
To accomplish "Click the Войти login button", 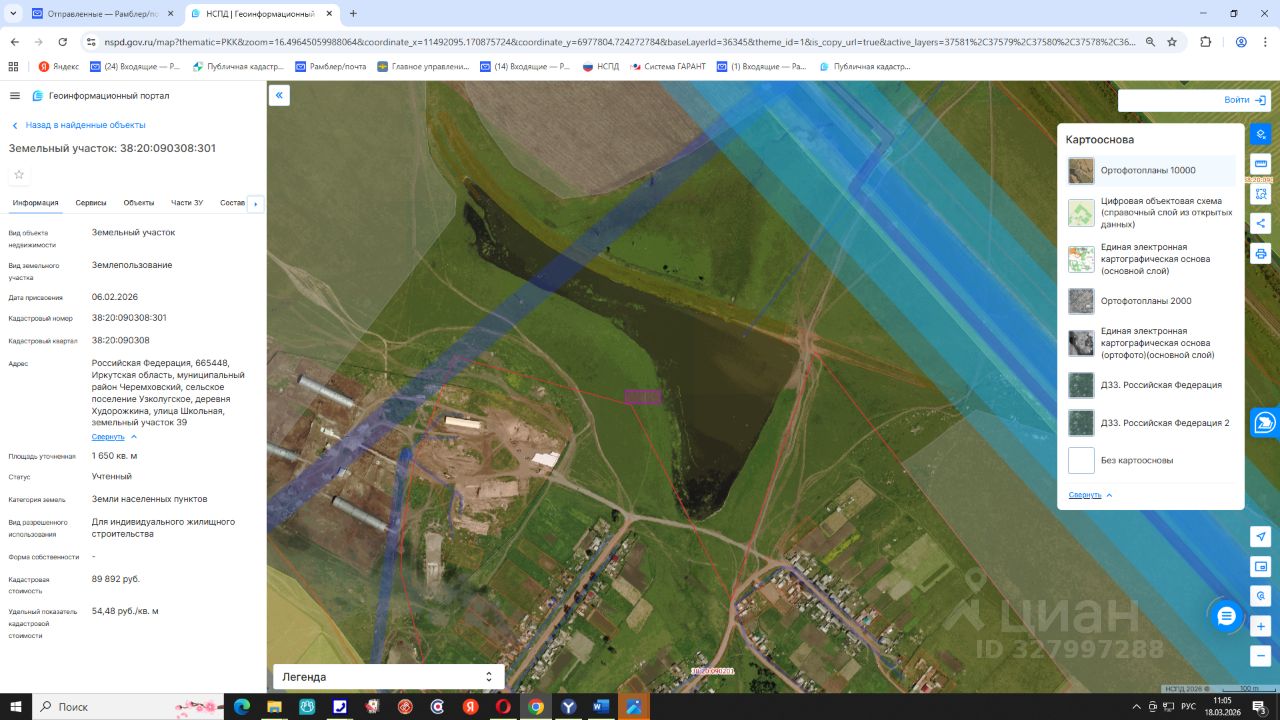I will click(x=1245, y=100).
